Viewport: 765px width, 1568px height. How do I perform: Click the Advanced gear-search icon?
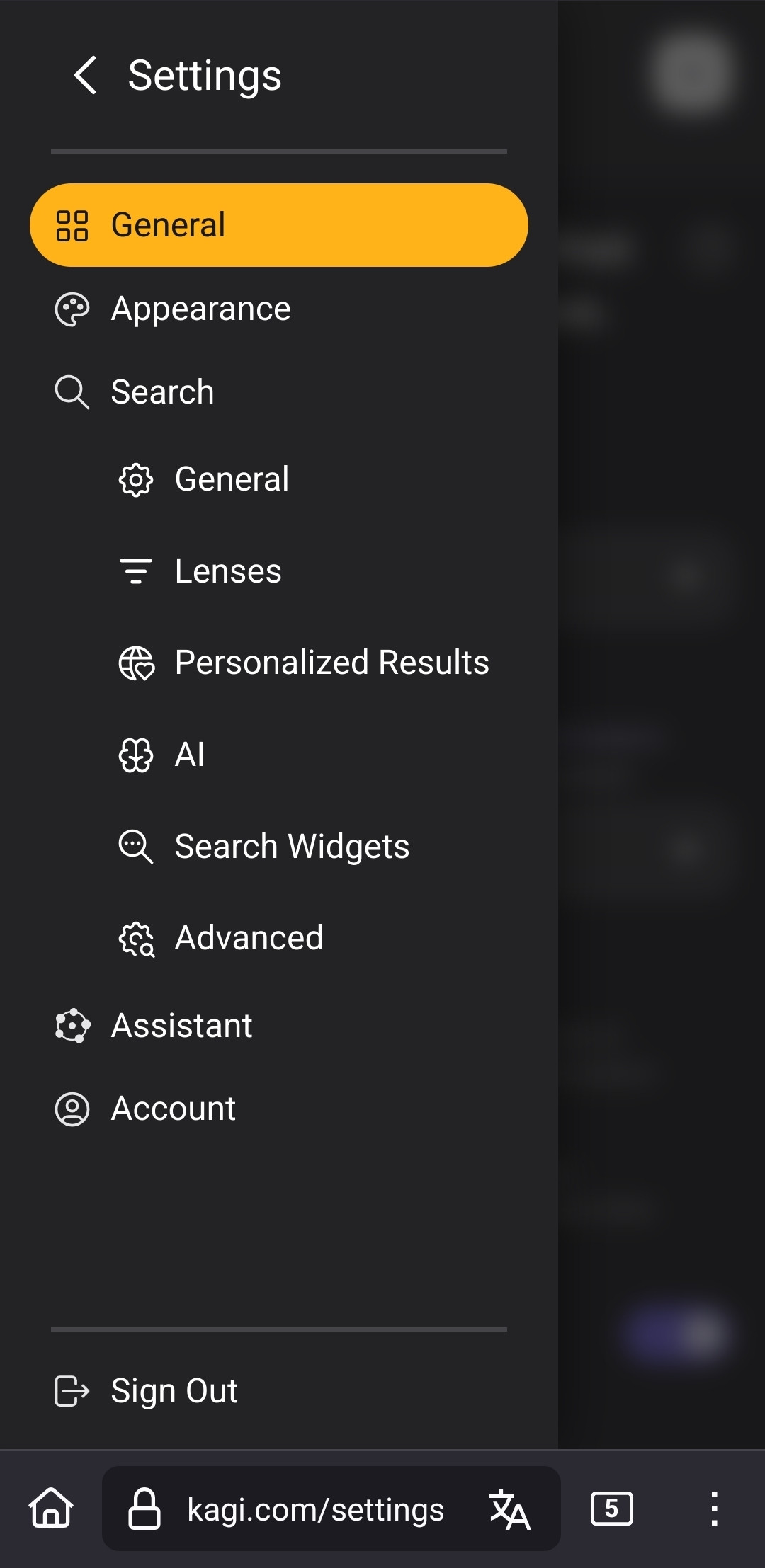137,939
